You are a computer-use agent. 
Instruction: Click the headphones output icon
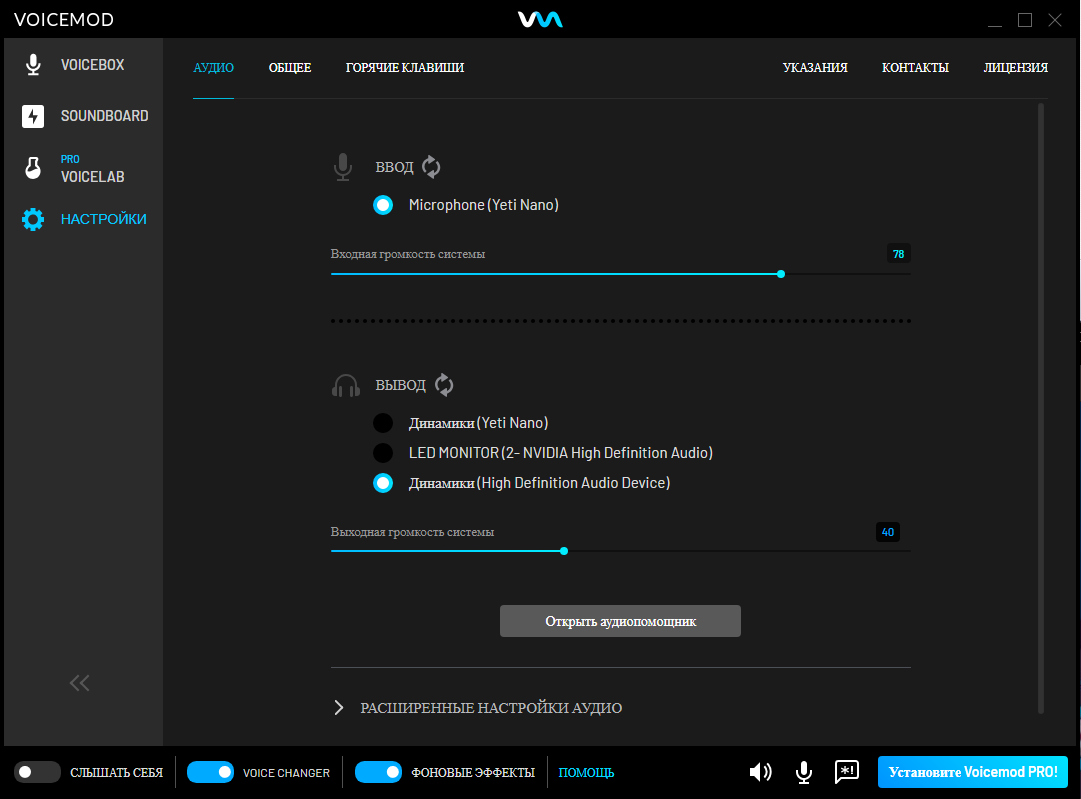pyautogui.click(x=346, y=385)
